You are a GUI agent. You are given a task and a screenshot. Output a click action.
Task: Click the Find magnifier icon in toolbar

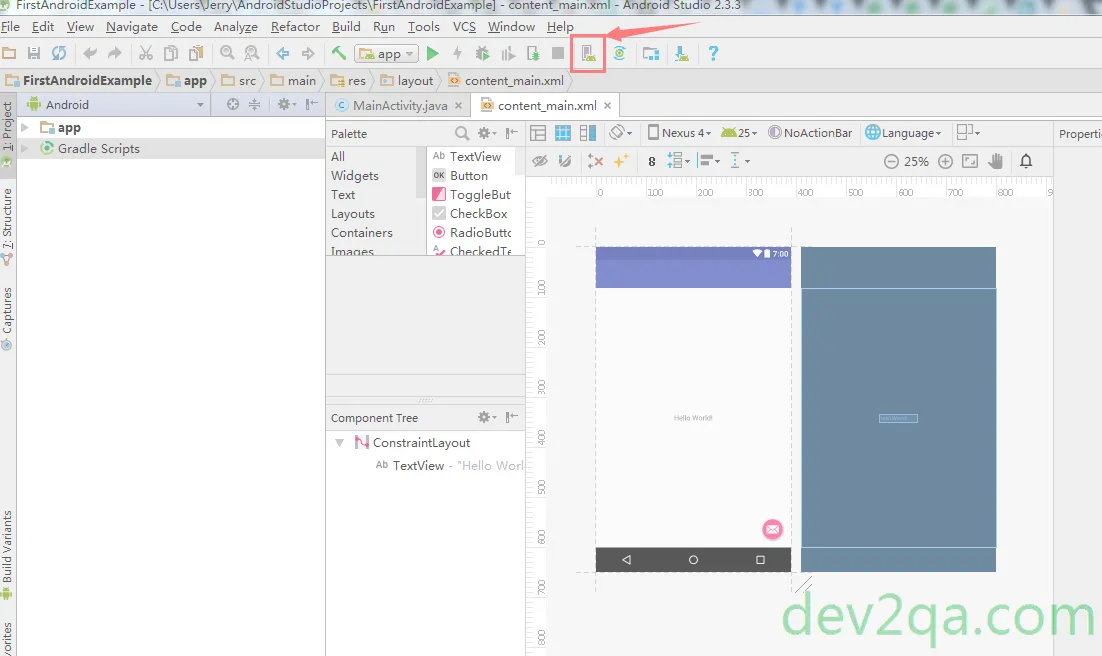click(227, 53)
